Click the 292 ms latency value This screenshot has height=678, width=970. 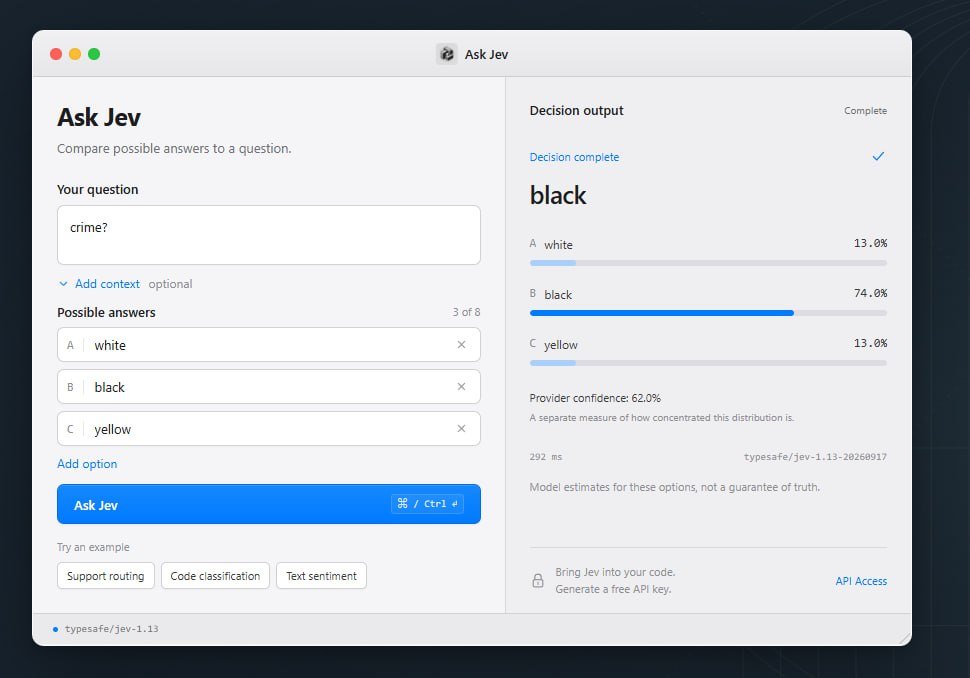point(546,457)
